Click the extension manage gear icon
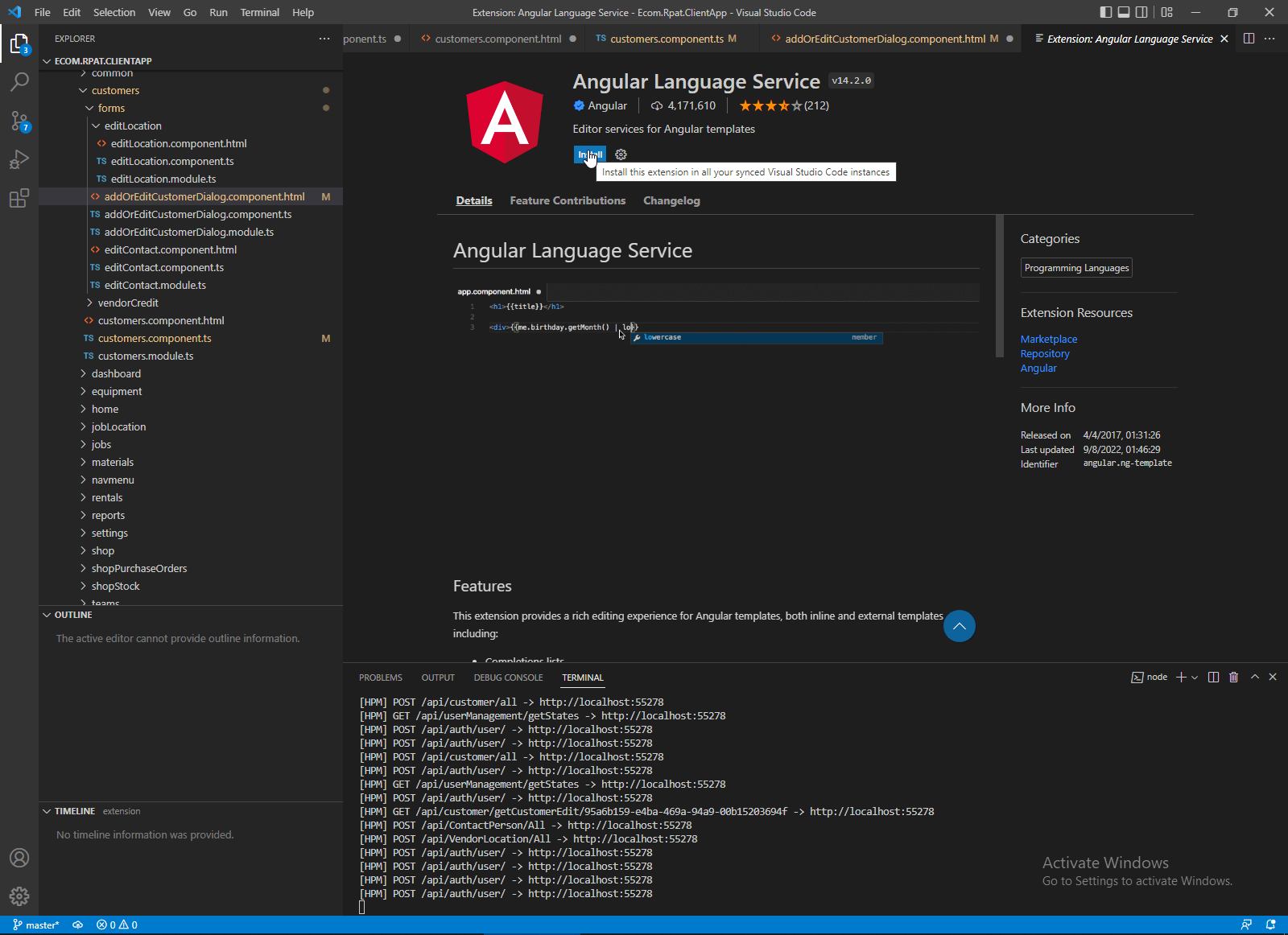 (621, 154)
